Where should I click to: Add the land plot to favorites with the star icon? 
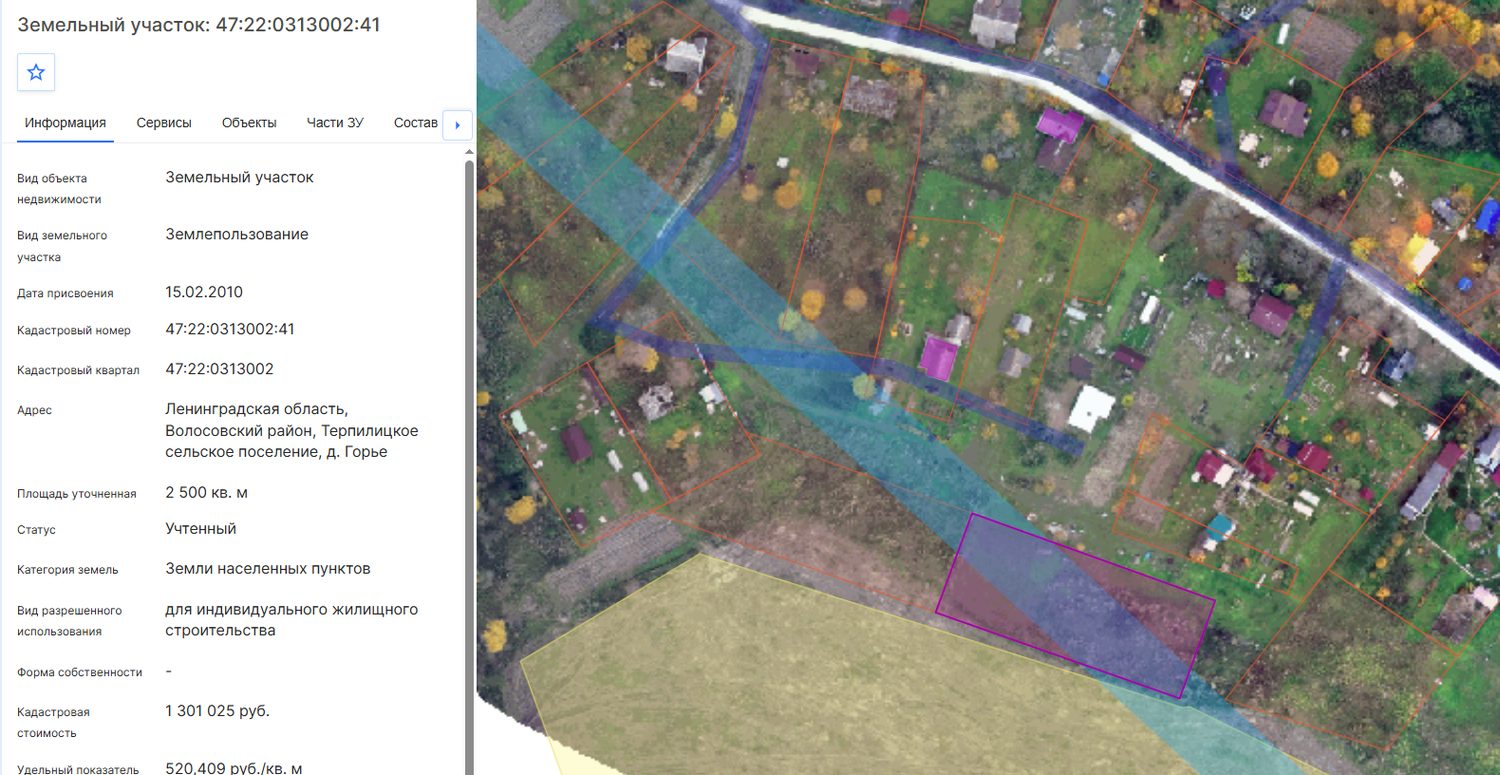36,72
